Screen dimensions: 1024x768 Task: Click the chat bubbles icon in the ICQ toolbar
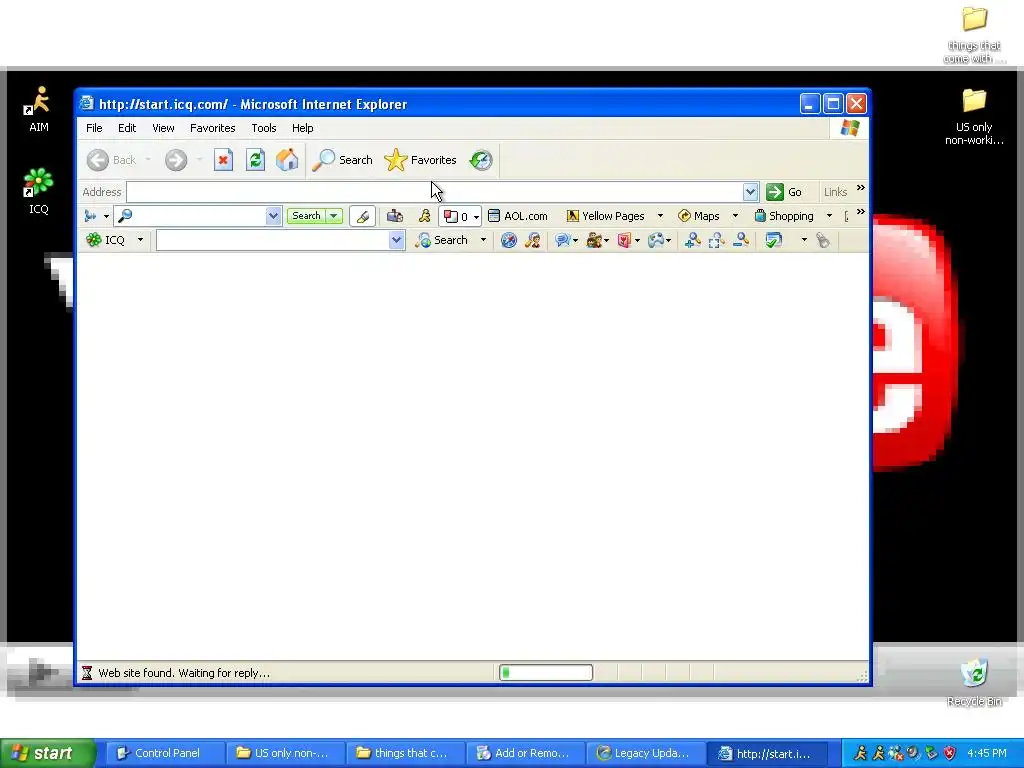pos(562,240)
